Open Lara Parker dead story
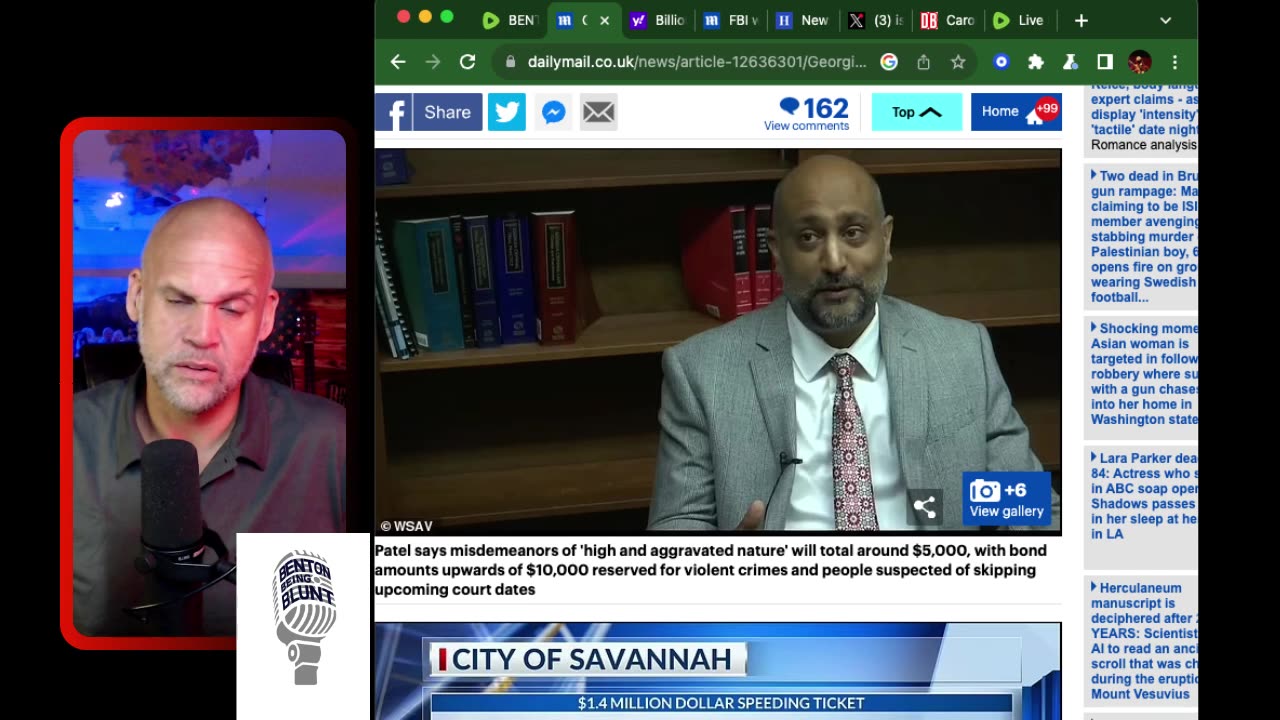This screenshot has width=1280, height=720. tap(1144, 496)
